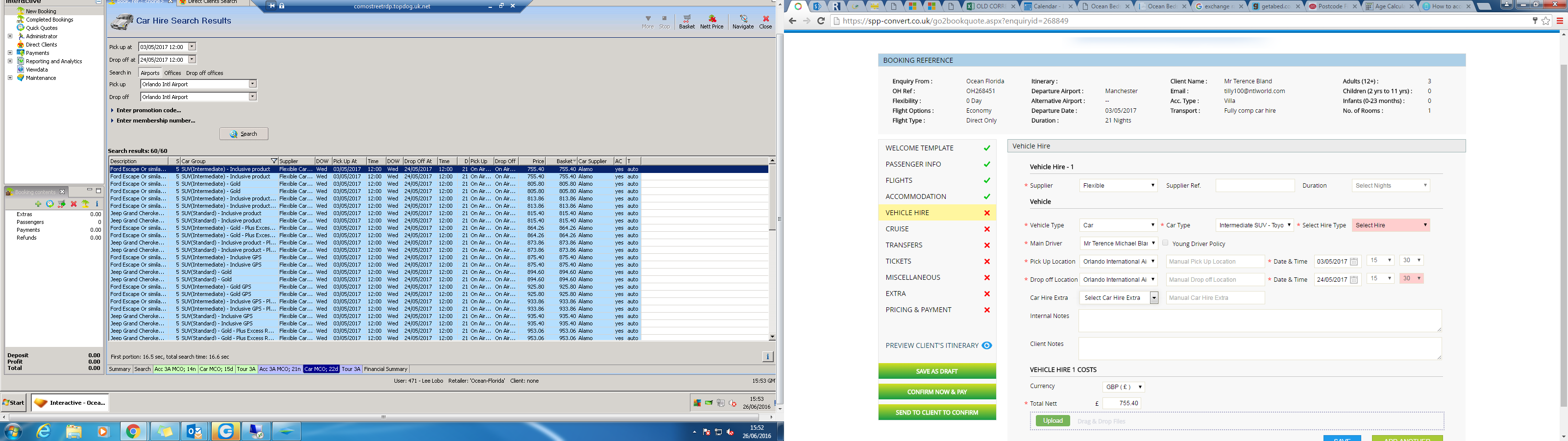Toggle Preview Client's Itinerary eye icon
The width and height of the screenshot is (1568, 441).
987,345
